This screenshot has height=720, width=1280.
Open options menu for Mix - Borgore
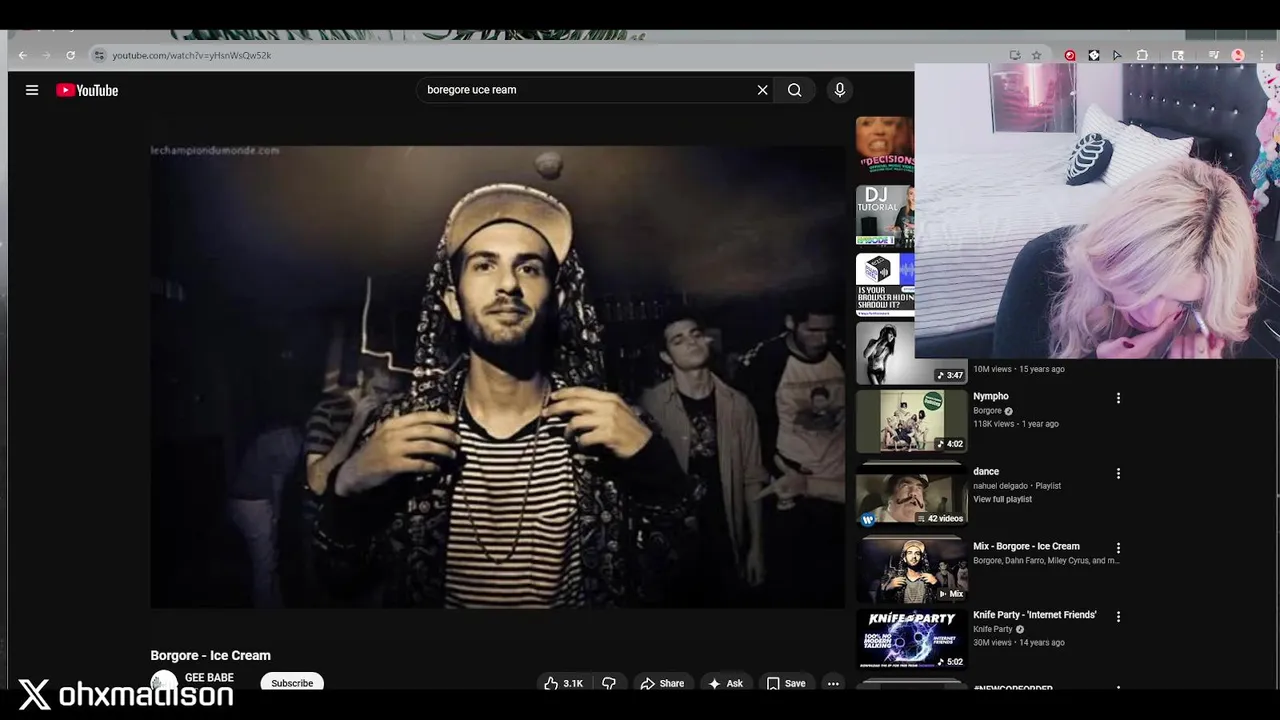(x=1118, y=548)
